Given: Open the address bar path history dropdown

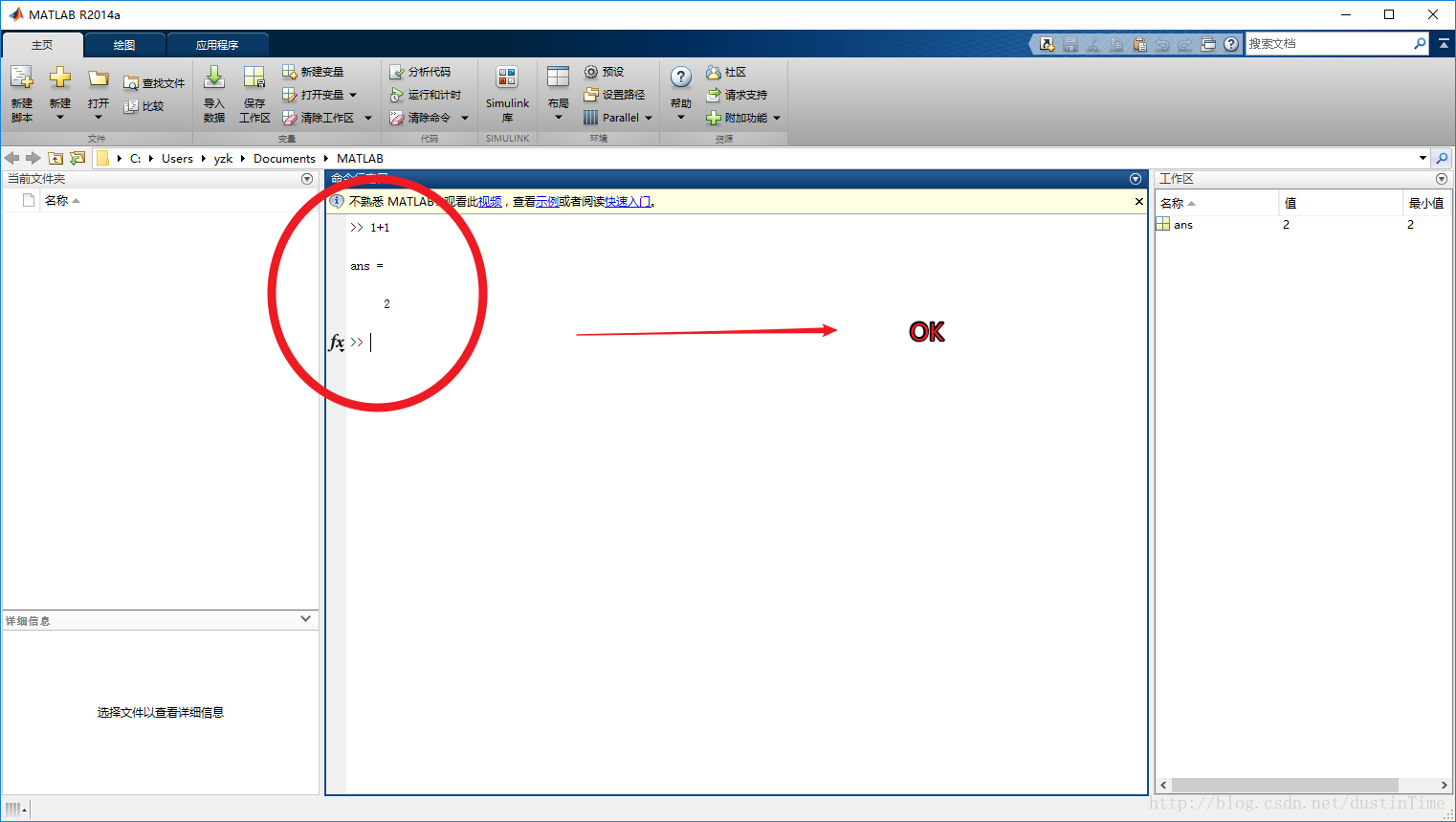Looking at the screenshot, I should pos(1423,158).
